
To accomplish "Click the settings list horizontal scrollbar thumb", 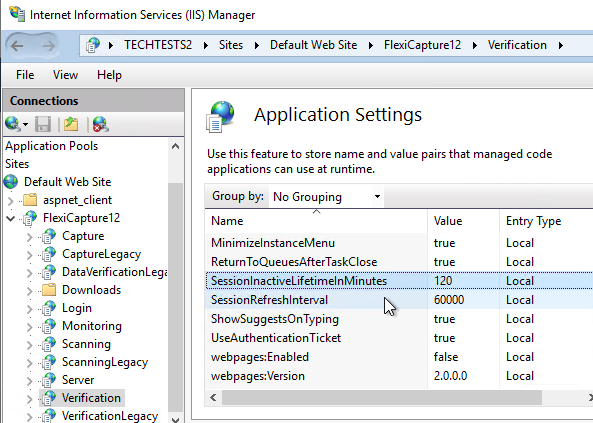I will pyautogui.click(x=382, y=397).
